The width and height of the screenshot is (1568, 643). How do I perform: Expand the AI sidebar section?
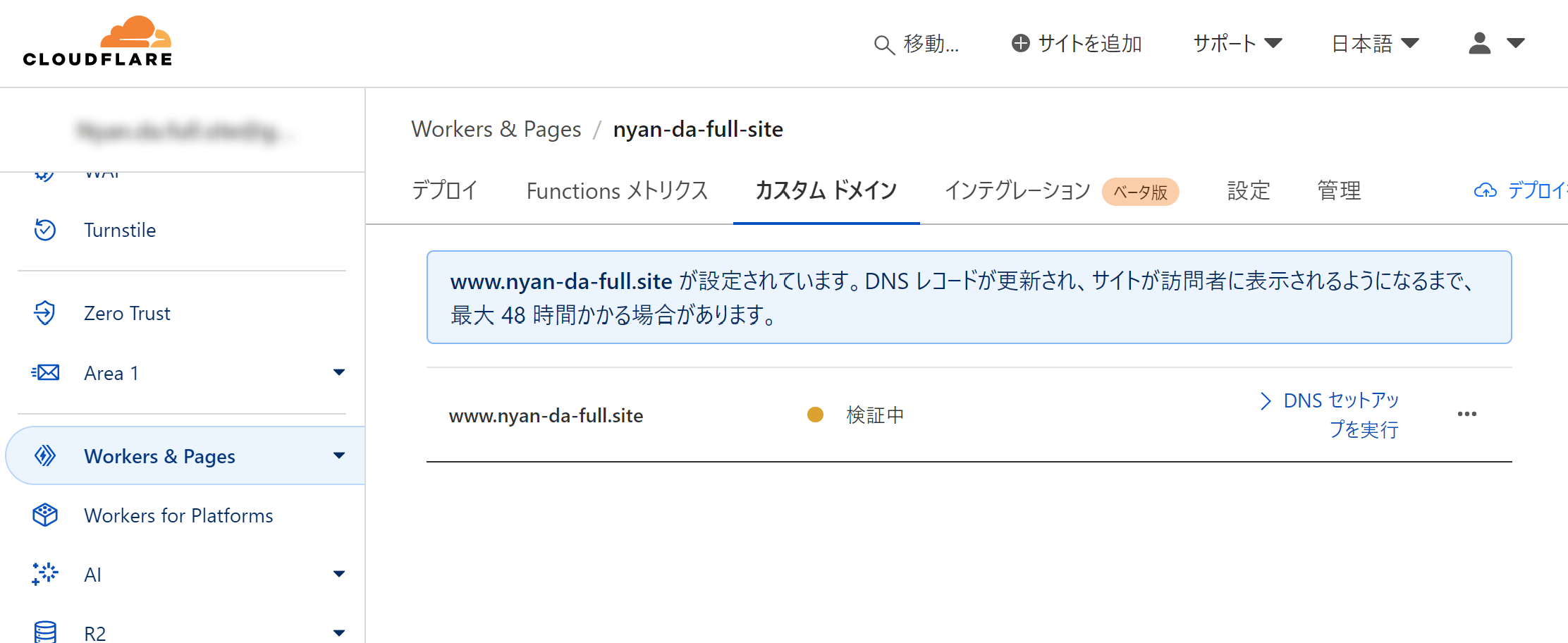pos(339,574)
